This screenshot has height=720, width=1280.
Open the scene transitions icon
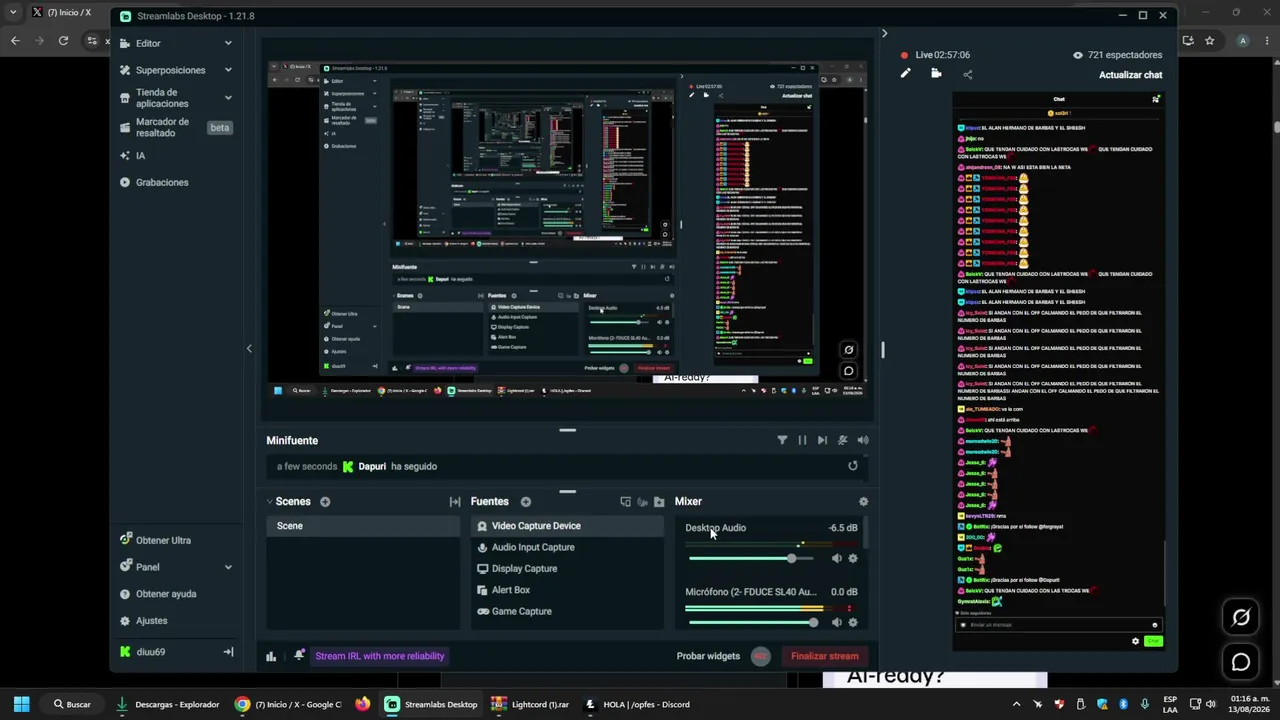(455, 502)
